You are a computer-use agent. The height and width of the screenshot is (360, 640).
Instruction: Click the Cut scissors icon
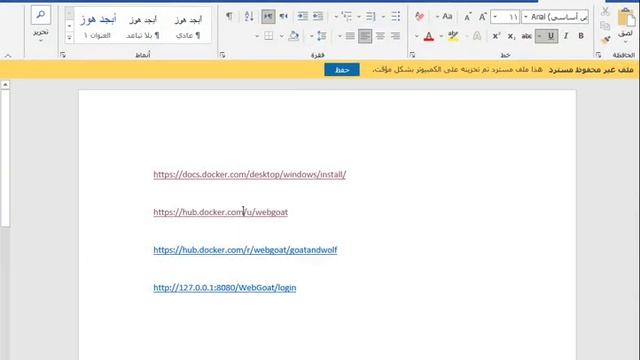(x=605, y=11)
